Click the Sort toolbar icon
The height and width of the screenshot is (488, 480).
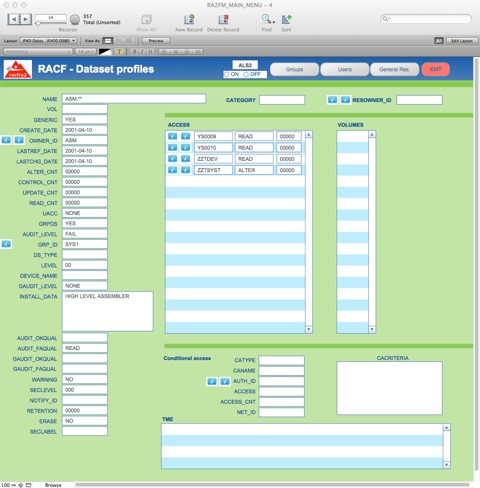(286, 20)
